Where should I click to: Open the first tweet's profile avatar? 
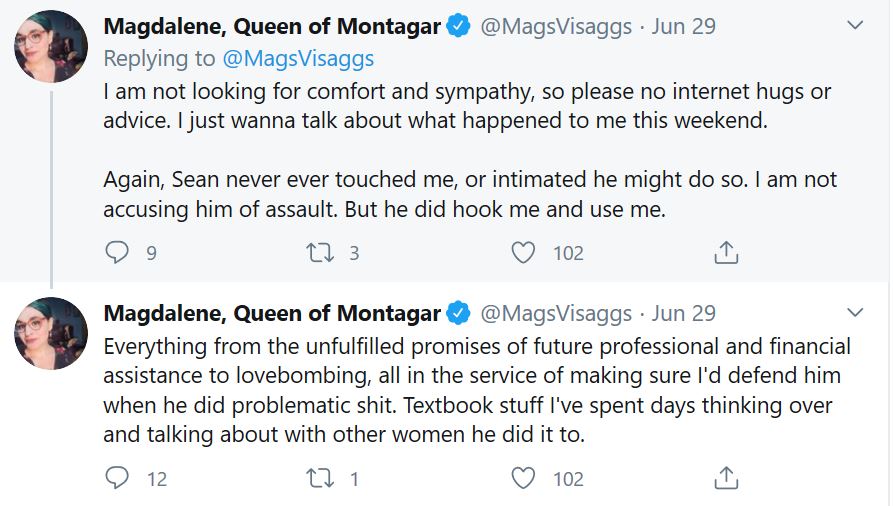[x=50, y=47]
